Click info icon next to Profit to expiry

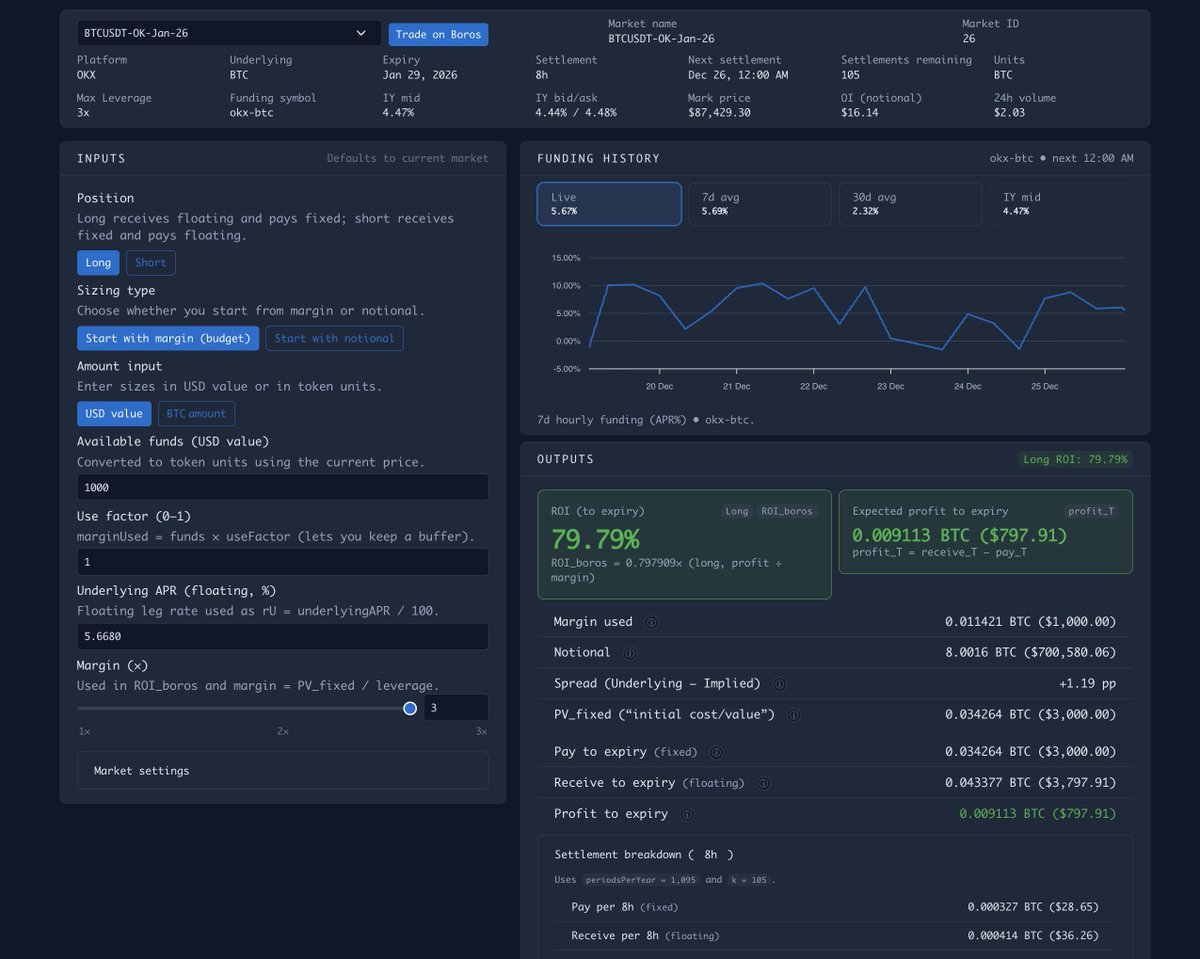point(686,814)
